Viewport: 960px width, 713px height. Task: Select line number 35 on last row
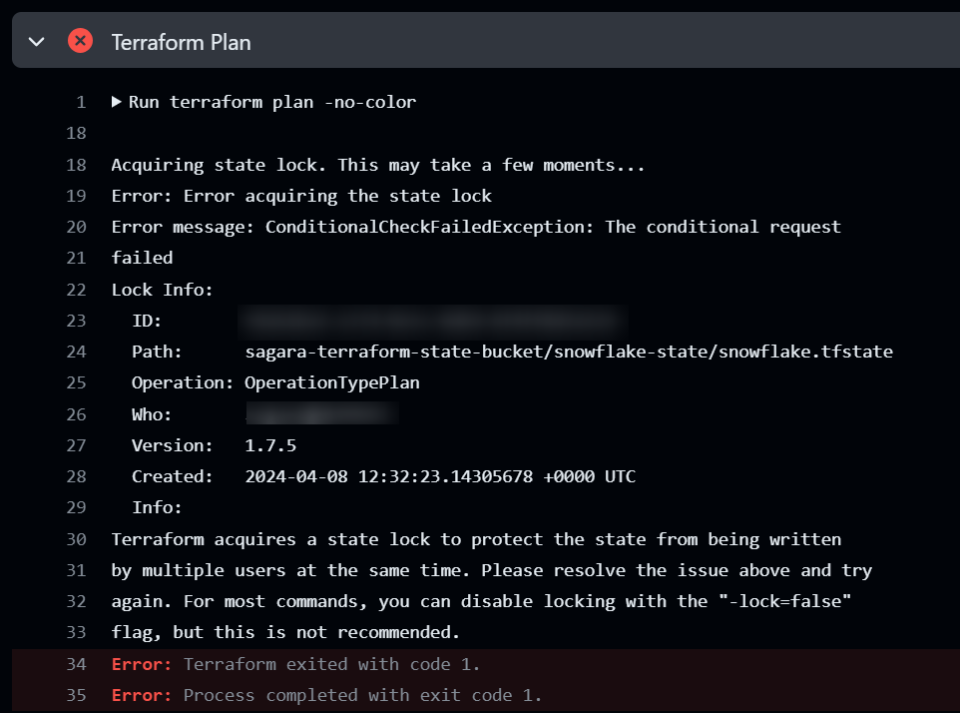(x=76, y=695)
